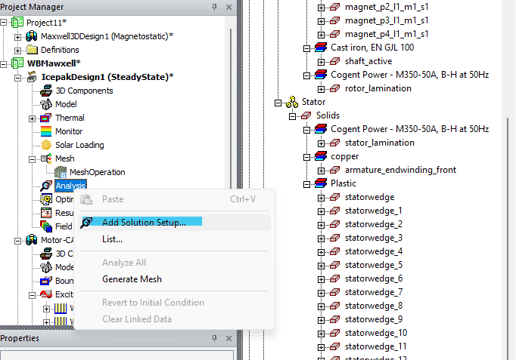Click the Solar Loading sun icon
Image resolution: width=516 pixels, height=360 pixels.
[46, 145]
